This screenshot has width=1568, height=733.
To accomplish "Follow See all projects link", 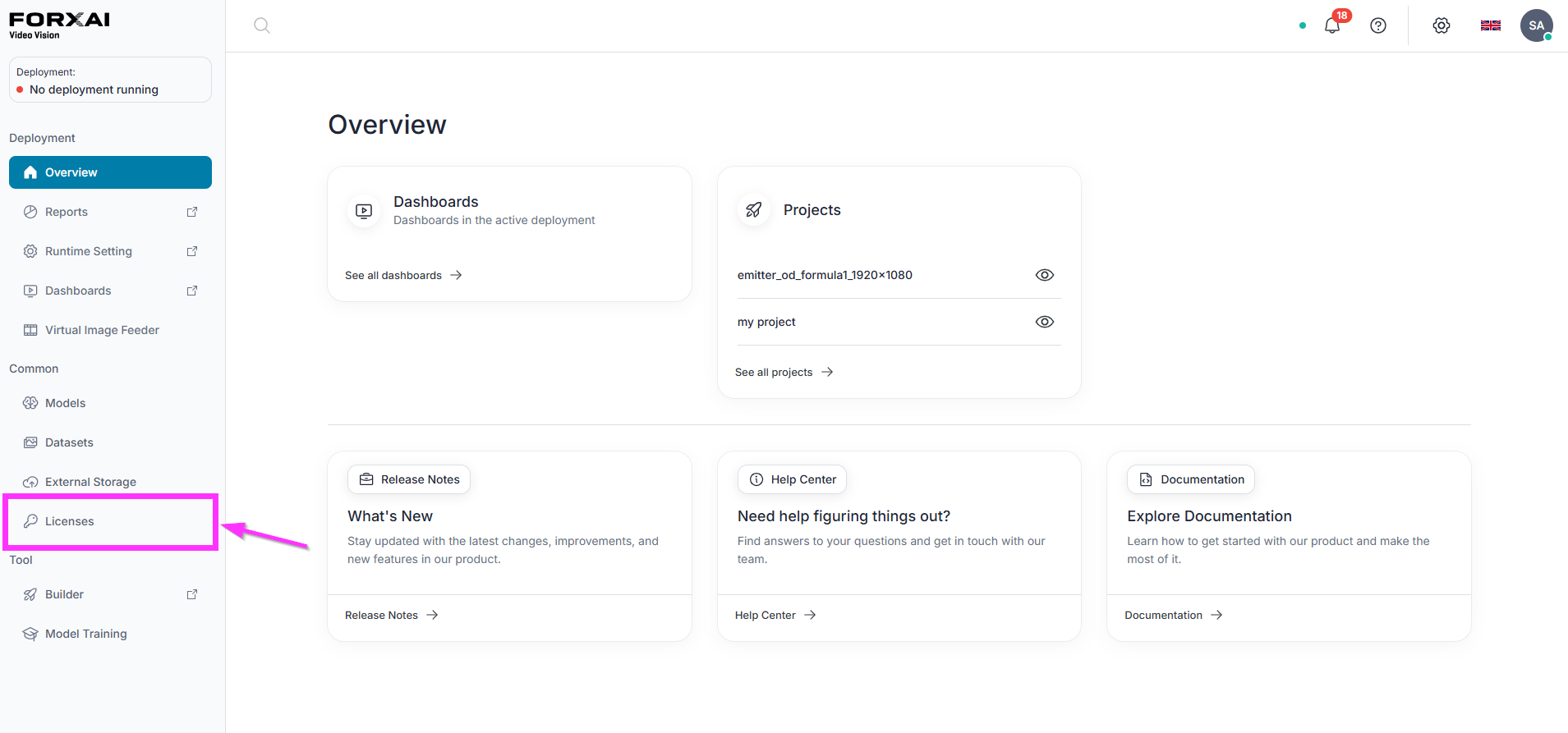I will pos(784,372).
